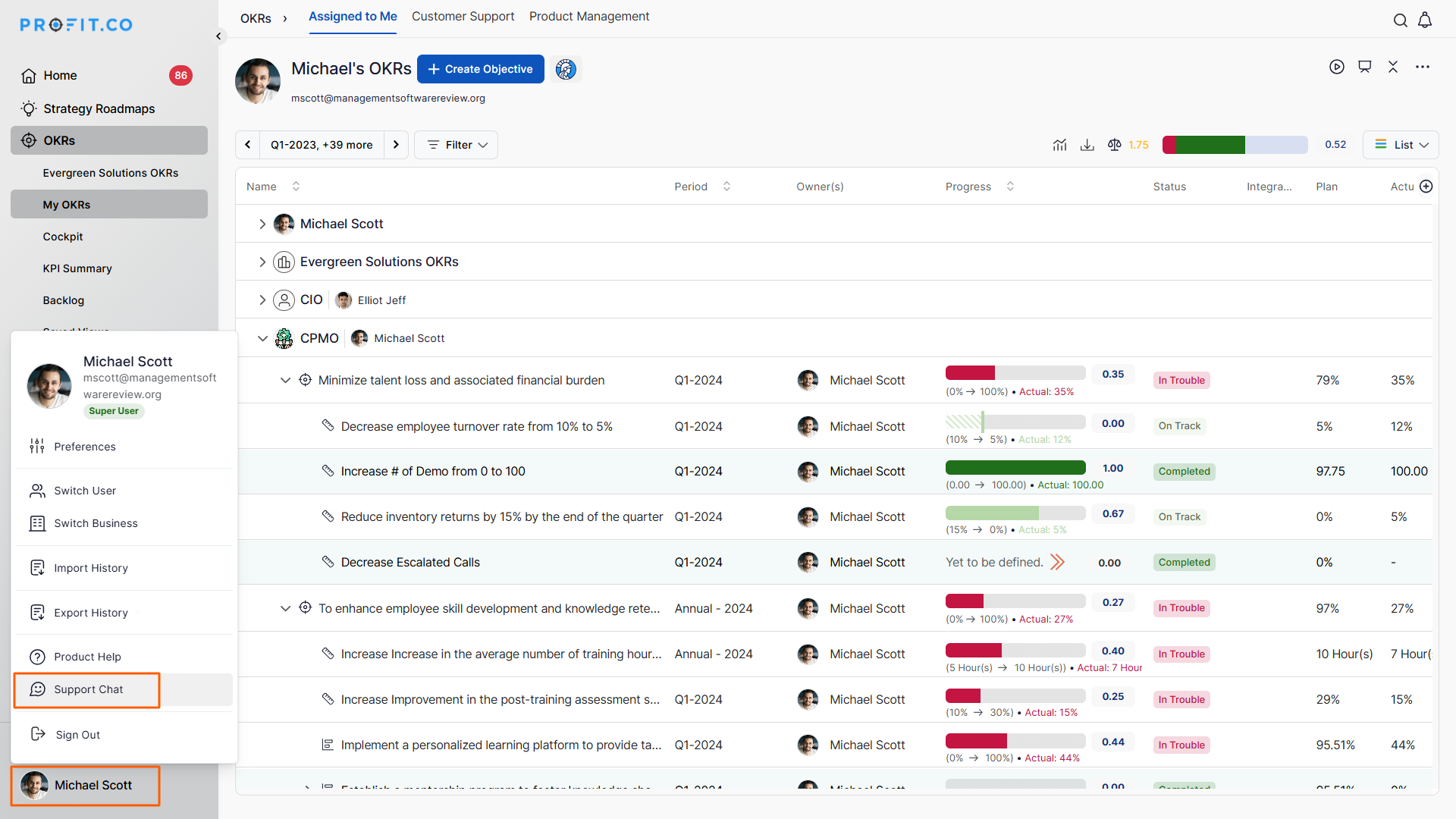Expand the Evergreen Solutions OKRs row

(x=262, y=262)
